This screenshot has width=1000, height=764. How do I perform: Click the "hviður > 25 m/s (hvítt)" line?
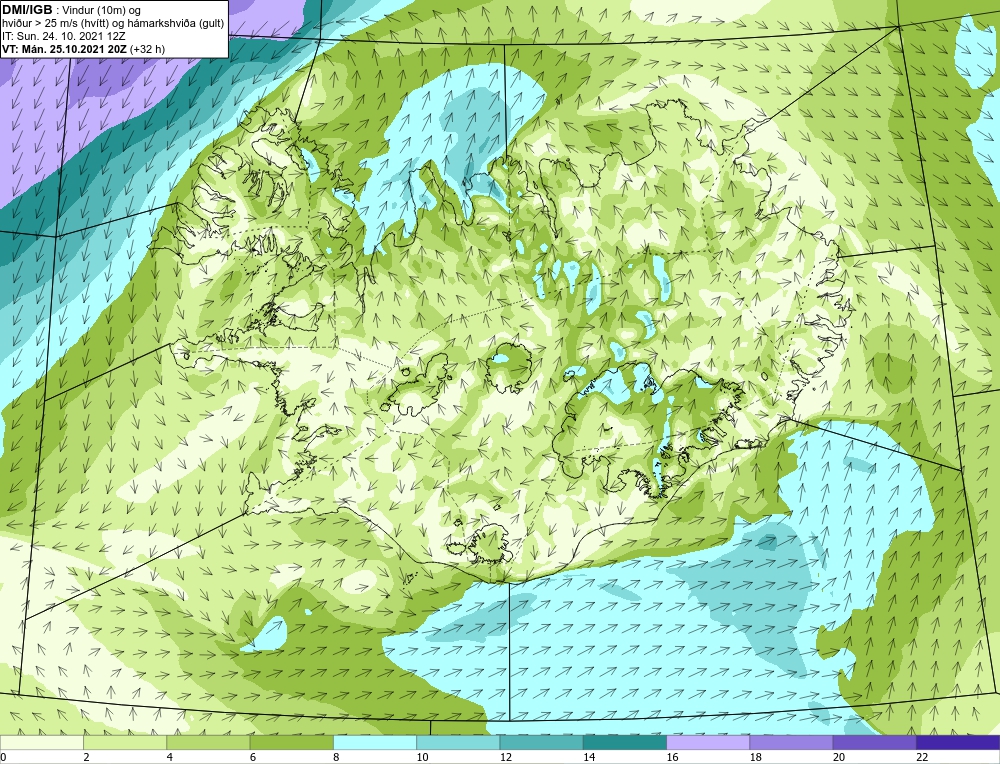[x=57, y=23]
